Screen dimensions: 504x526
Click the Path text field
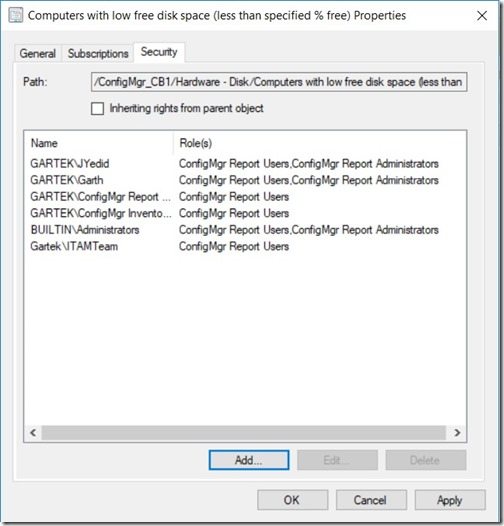(279, 82)
